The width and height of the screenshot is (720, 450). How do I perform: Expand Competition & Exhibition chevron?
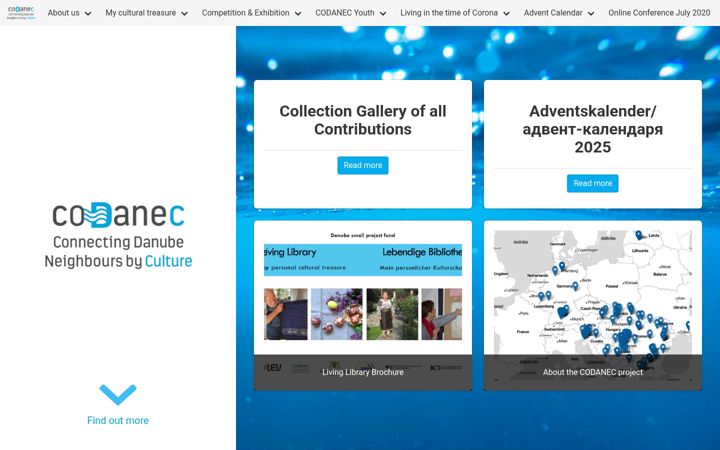coord(298,13)
